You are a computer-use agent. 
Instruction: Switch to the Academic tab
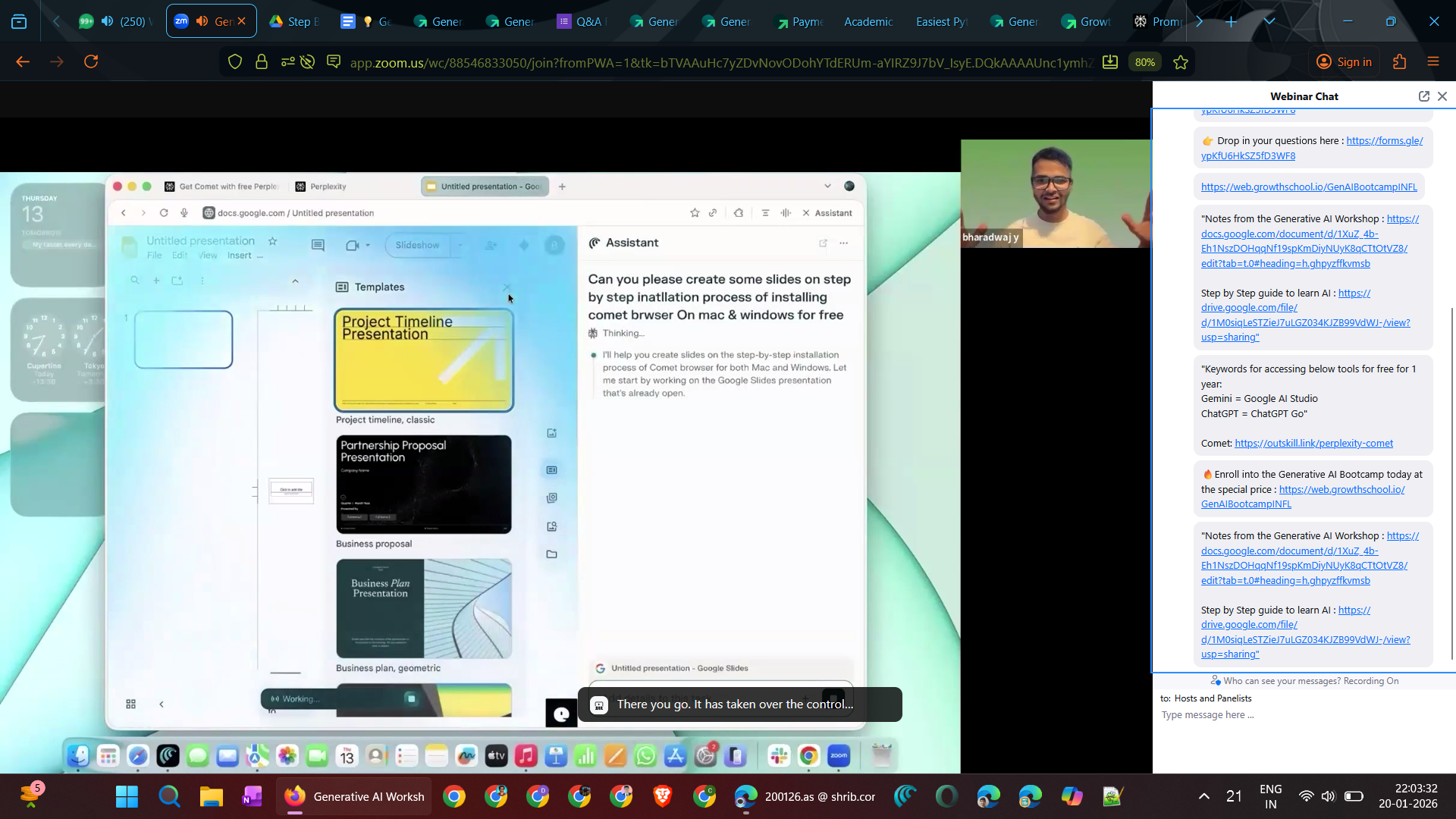[x=869, y=21]
